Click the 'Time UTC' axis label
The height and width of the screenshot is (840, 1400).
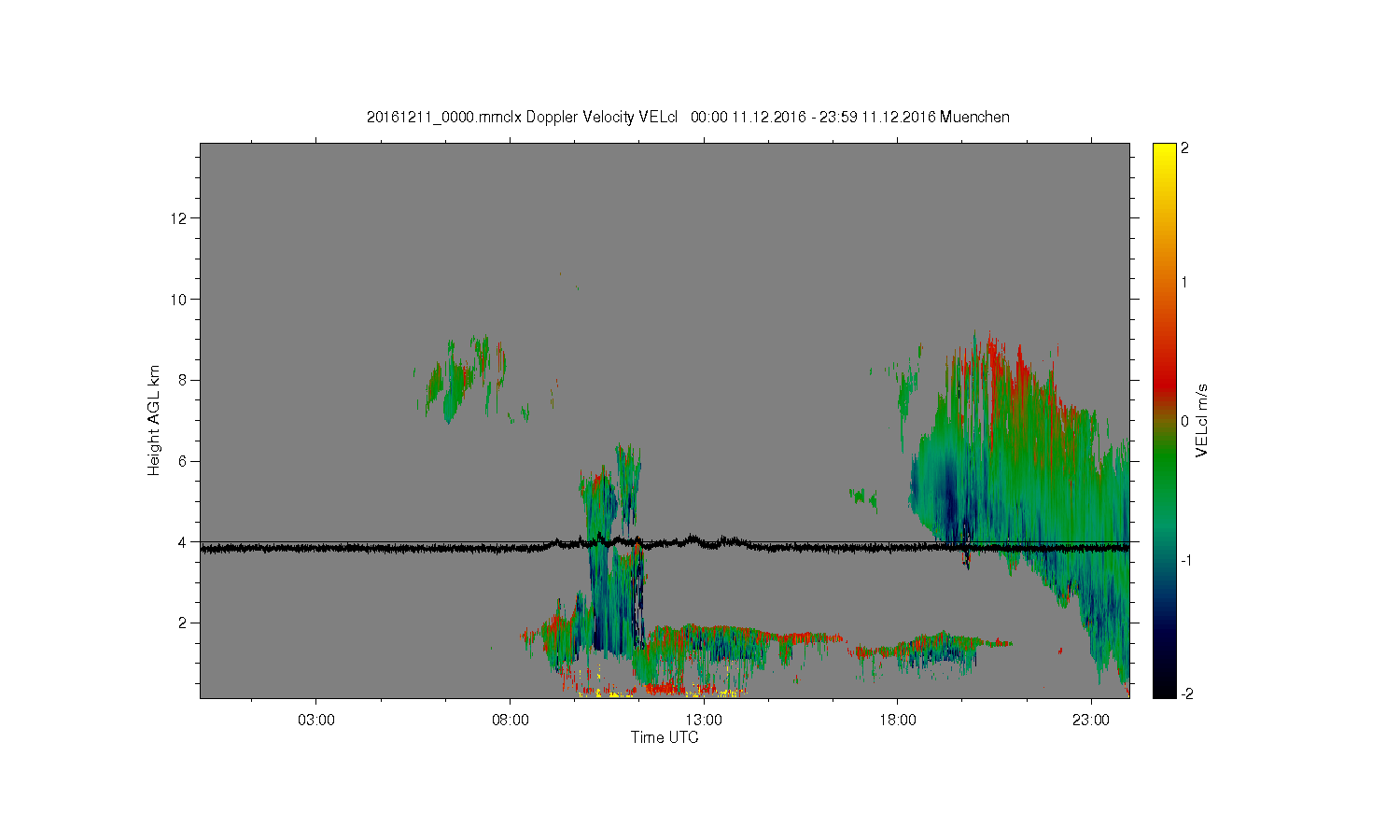(x=665, y=737)
